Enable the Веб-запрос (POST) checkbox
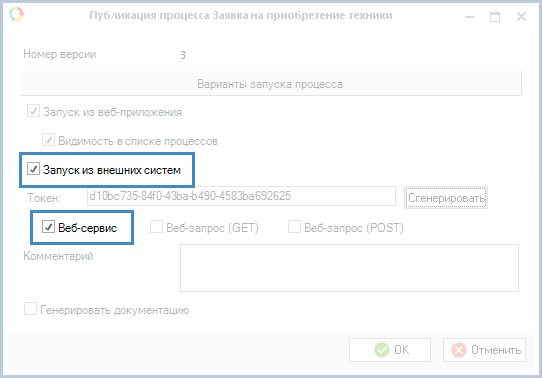Image resolution: width=542 pixels, height=378 pixels. [294, 227]
